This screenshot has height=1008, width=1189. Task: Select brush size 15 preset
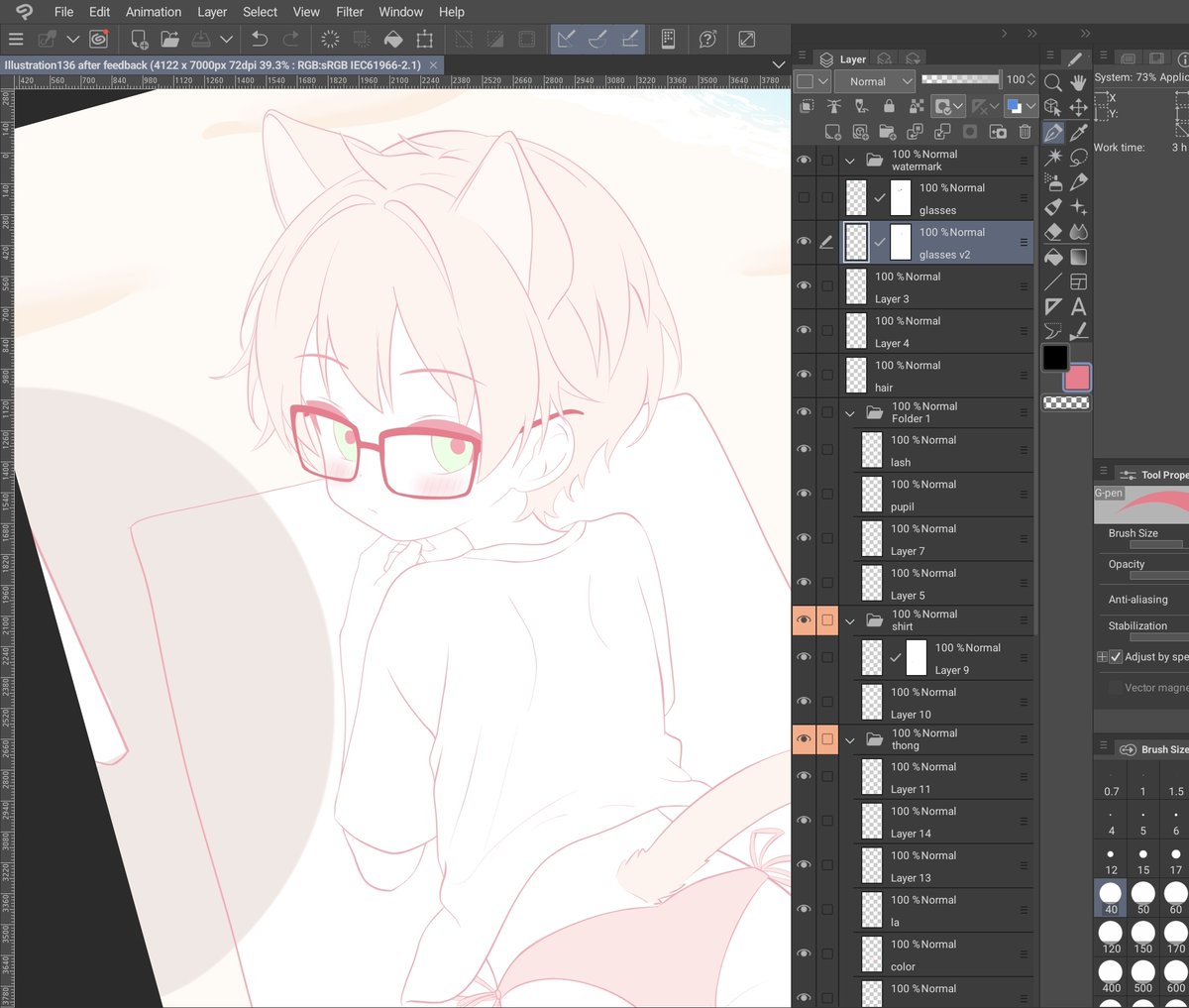tap(1143, 859)
